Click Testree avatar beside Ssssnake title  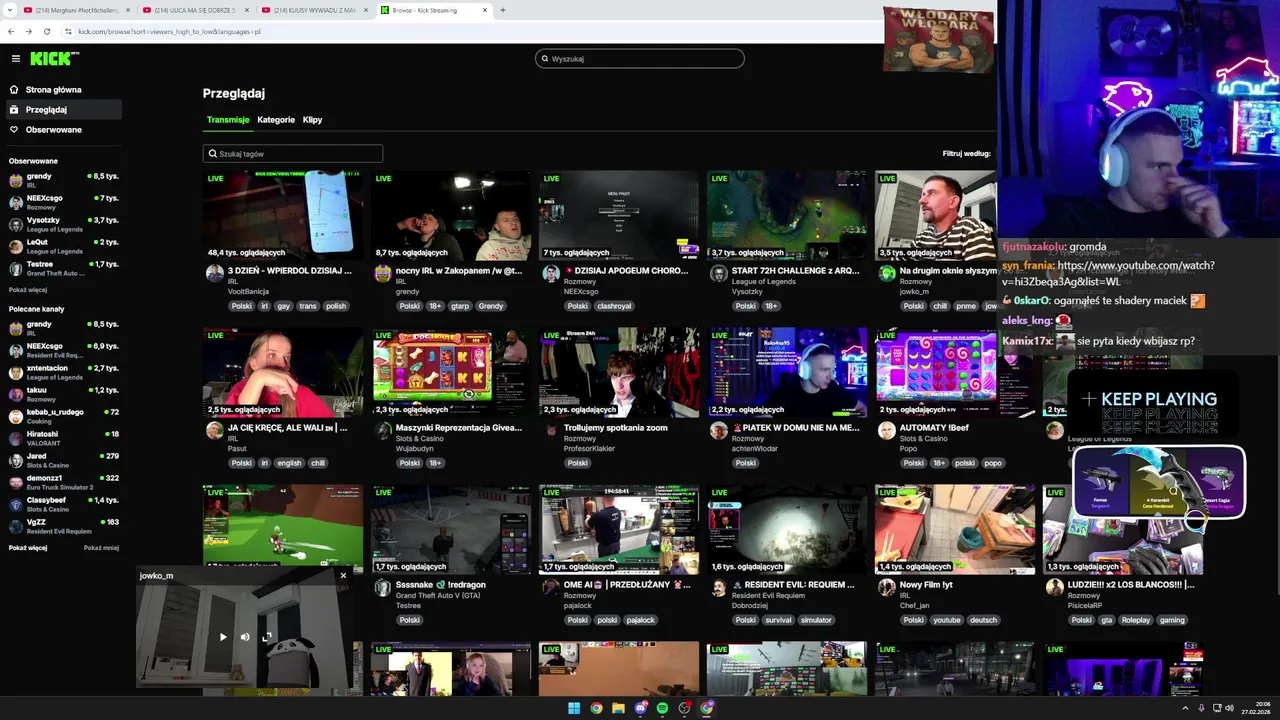pyautogui.click(x=382, y=587)
